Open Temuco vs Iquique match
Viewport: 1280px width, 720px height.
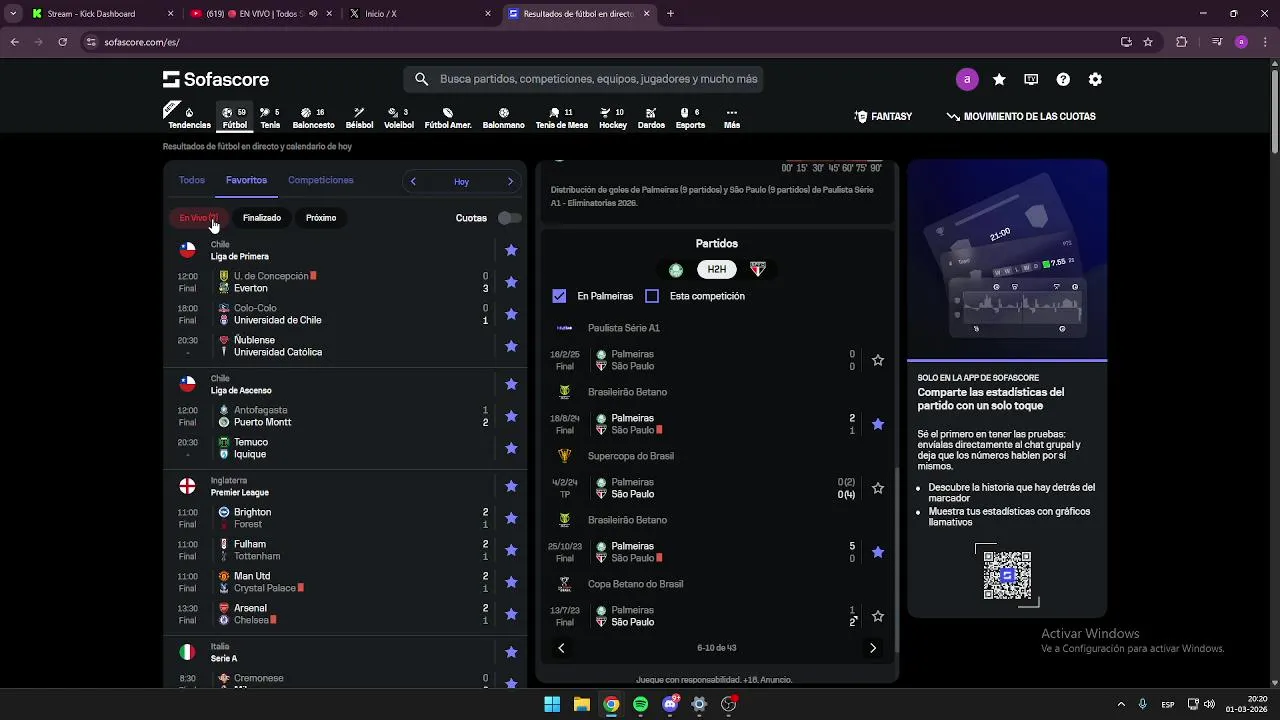[x=330, y=448]
